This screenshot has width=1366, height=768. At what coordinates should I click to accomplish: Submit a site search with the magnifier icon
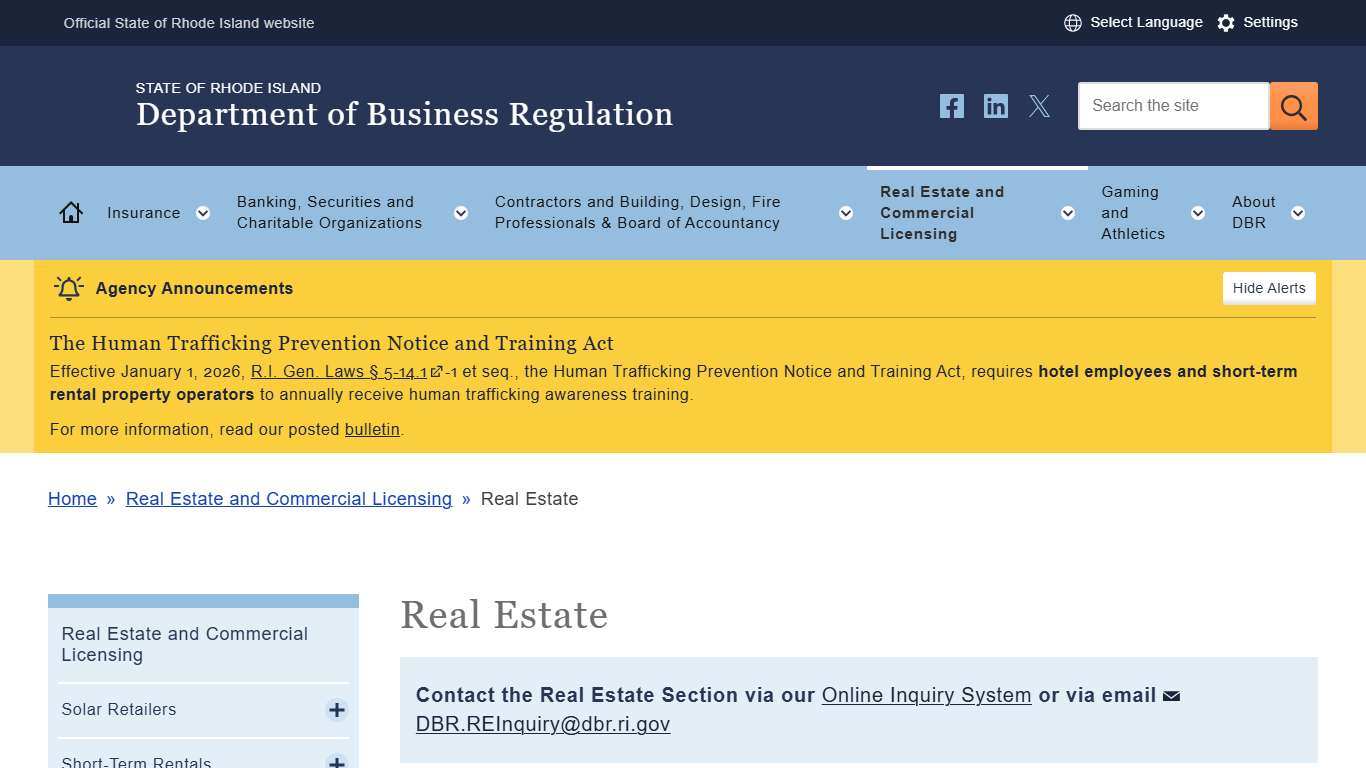[x=1293, y=105]
